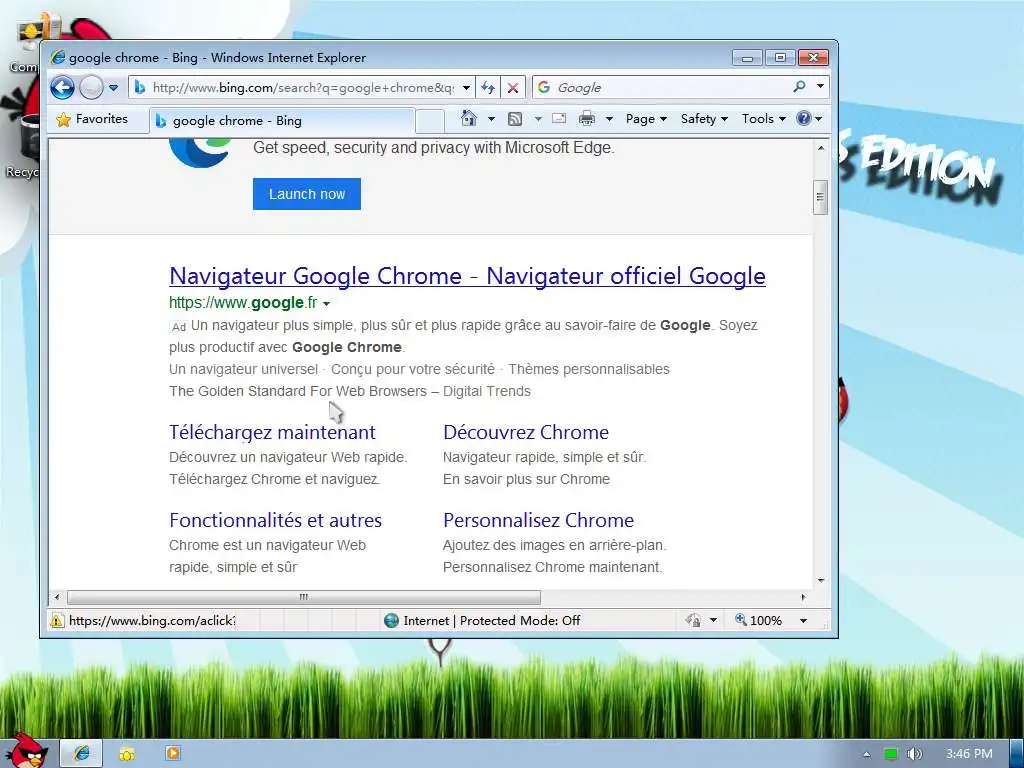Click the Launch now button
The image size is (1024, 768).
[307, 194]
